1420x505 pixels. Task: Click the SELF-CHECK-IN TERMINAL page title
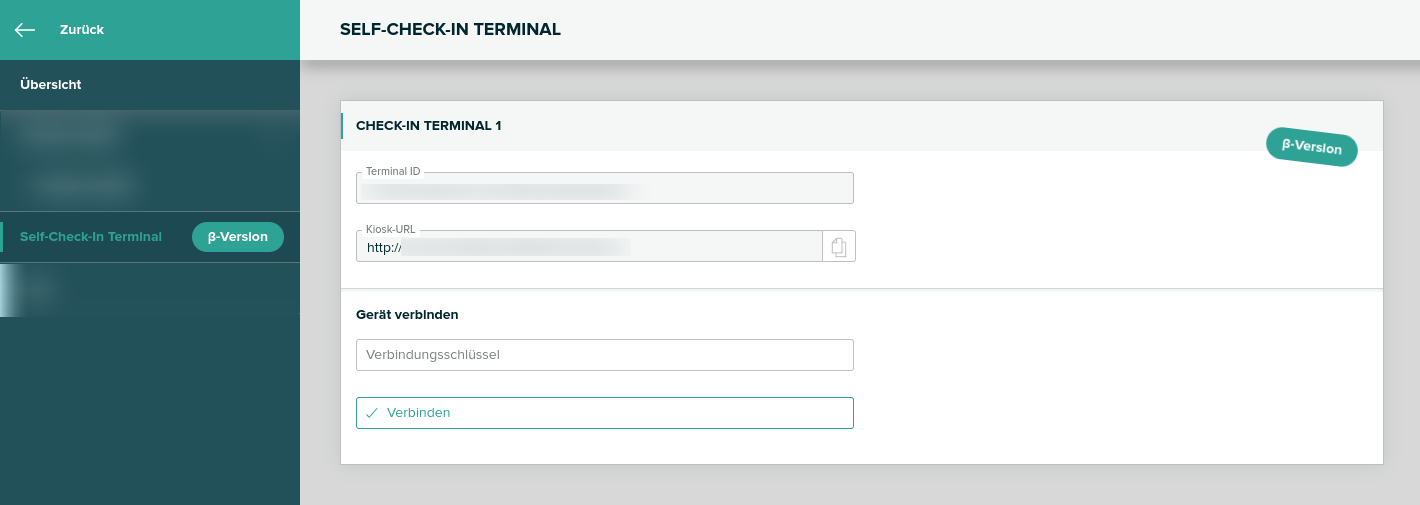(450, 30)
